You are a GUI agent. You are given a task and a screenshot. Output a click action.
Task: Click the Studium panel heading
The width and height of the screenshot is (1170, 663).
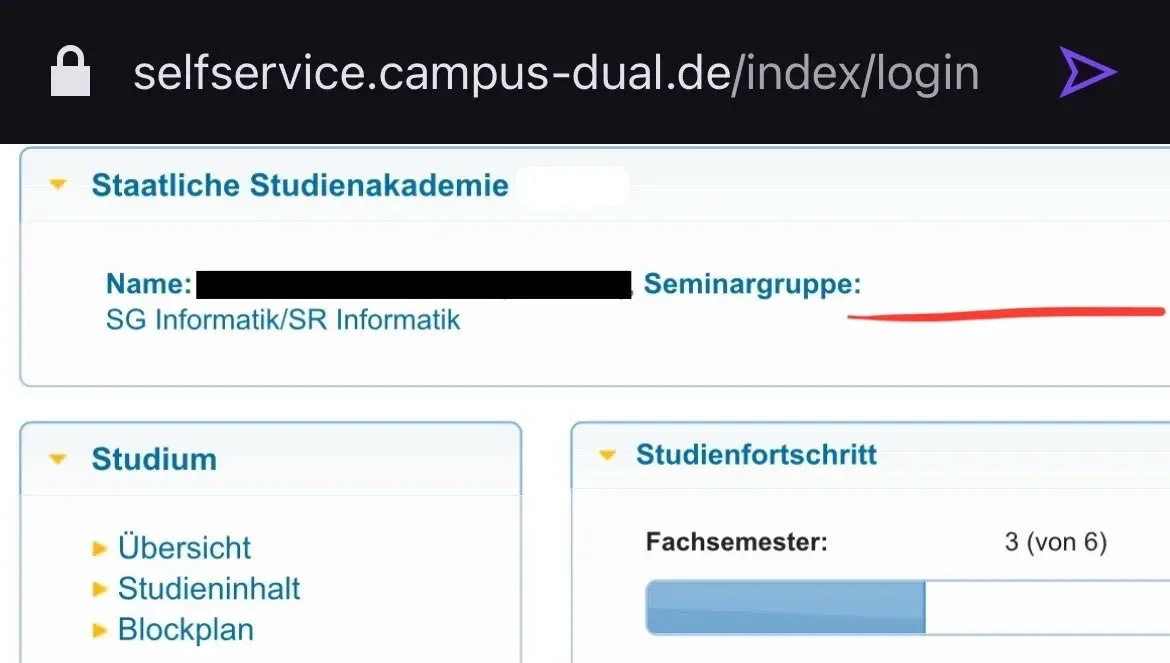(154, 459)
